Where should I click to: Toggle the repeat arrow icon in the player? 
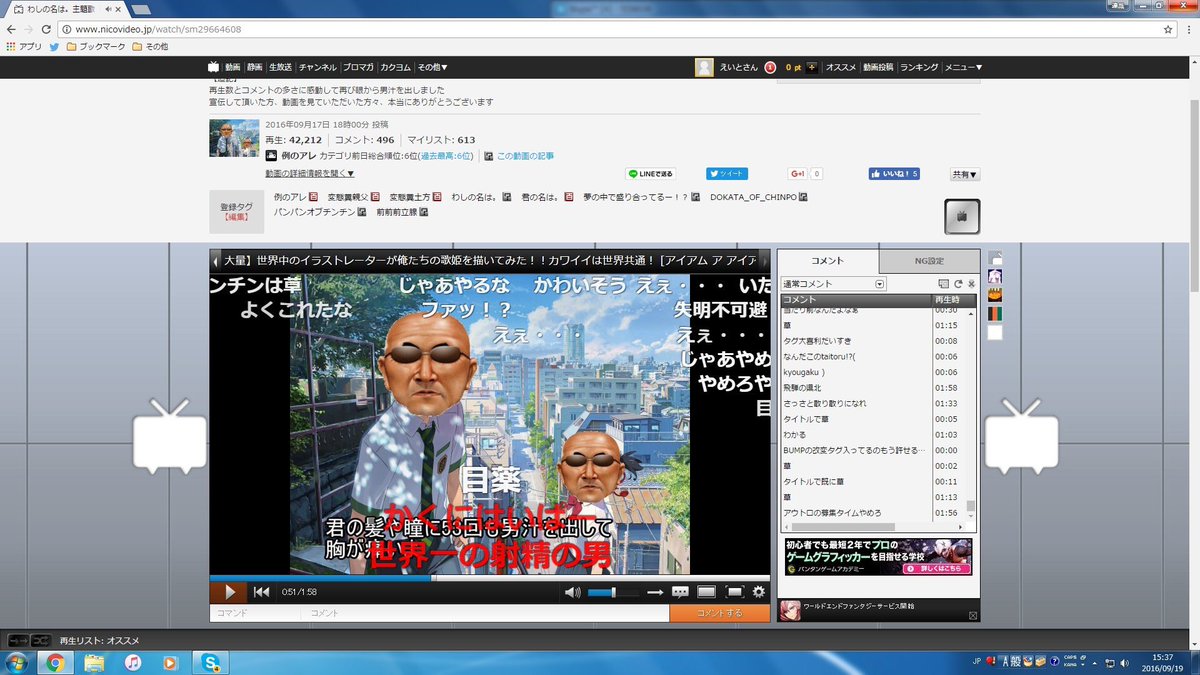pyautogui.click(x=655, y=592)
